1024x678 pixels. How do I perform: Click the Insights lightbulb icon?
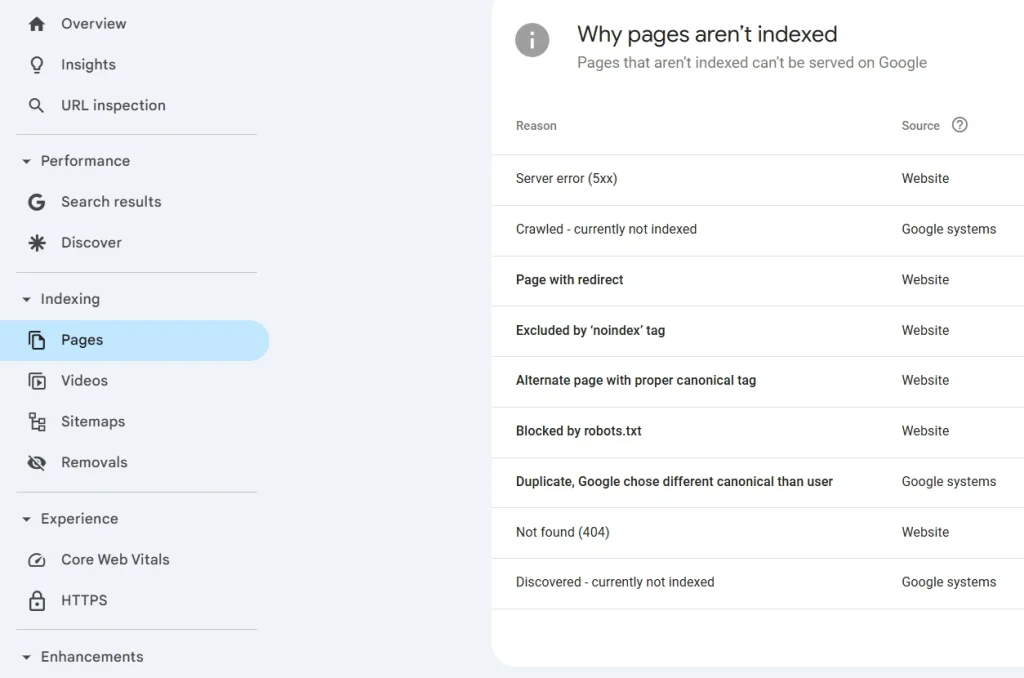(x=37, y=65)
